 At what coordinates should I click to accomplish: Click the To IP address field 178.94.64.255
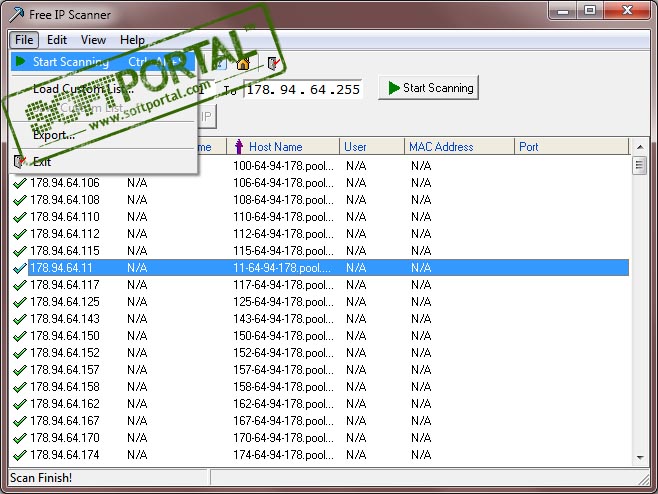303,89
